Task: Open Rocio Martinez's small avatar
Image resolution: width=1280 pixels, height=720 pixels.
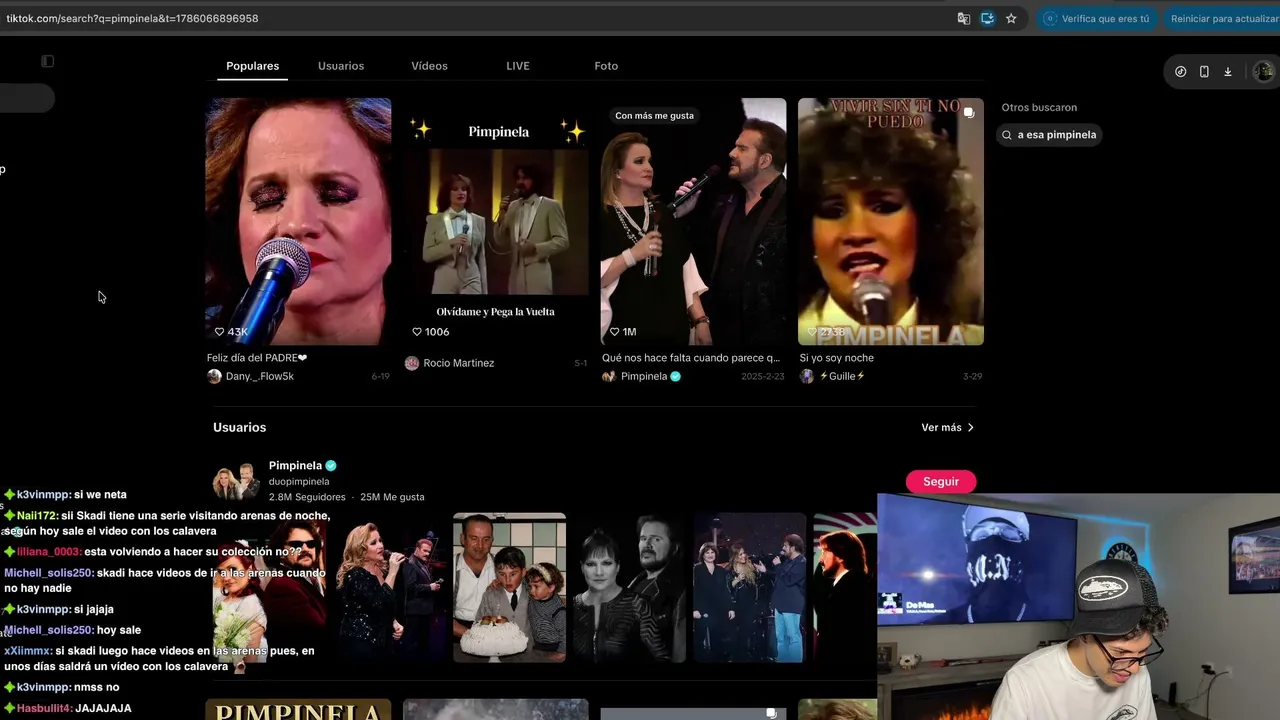Action: coord(412,363)
